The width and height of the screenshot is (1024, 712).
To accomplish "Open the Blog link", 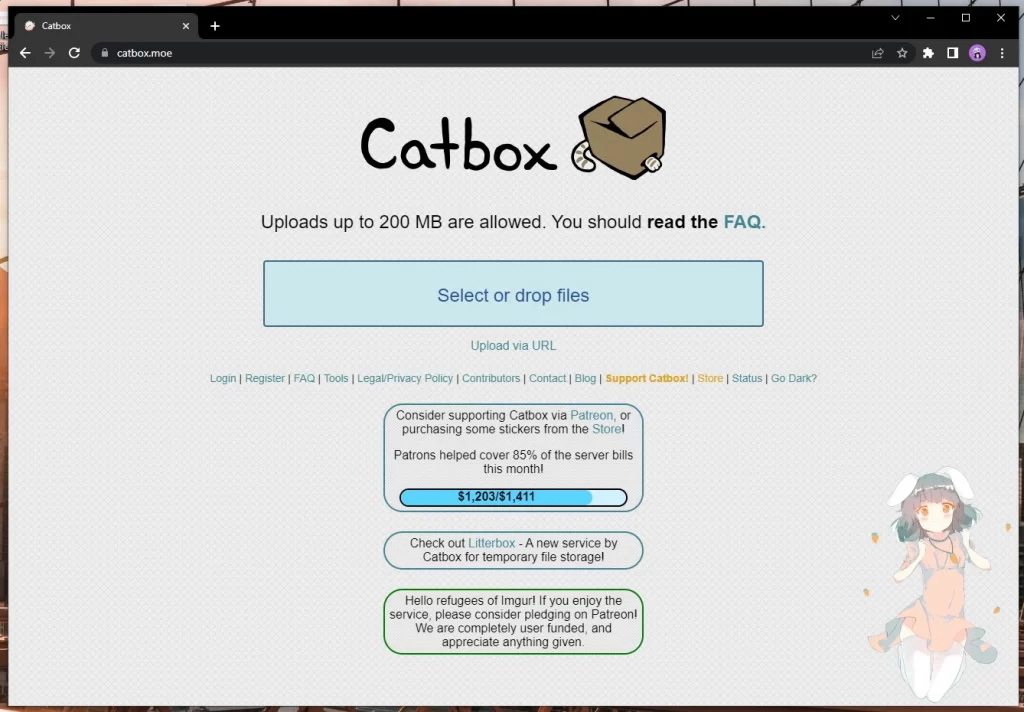I will pyautogui.click(x=585, y=378).
